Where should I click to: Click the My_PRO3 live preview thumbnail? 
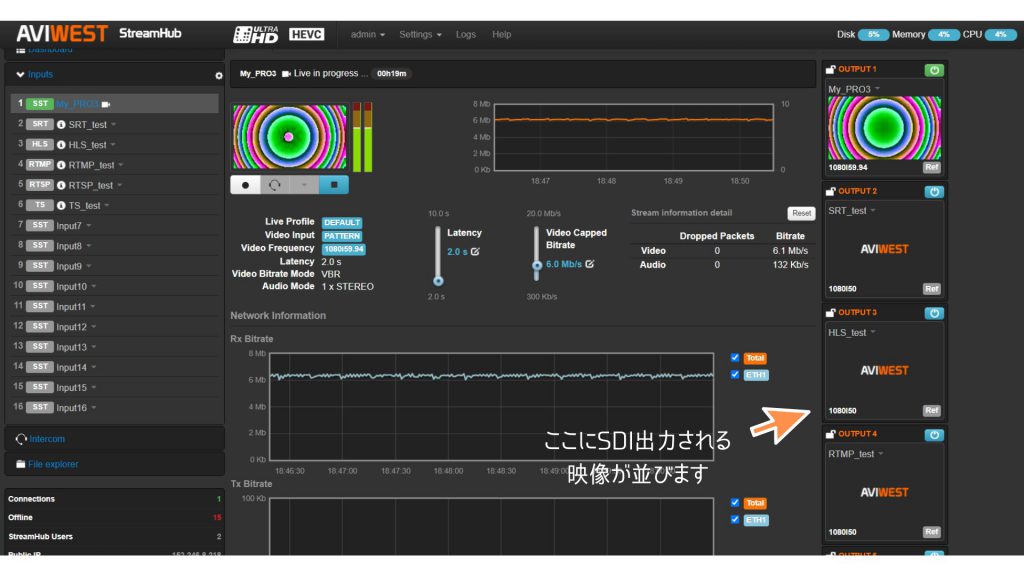[289, 137]
